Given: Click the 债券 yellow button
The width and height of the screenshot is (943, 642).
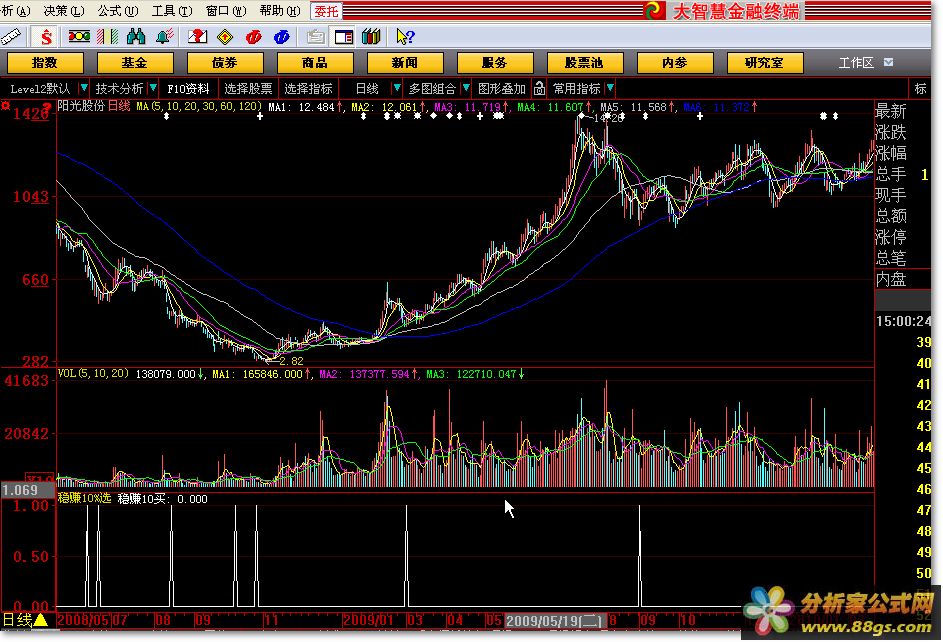Looking at the screenshot, I should pyautogui.click(x=225, y=63).
